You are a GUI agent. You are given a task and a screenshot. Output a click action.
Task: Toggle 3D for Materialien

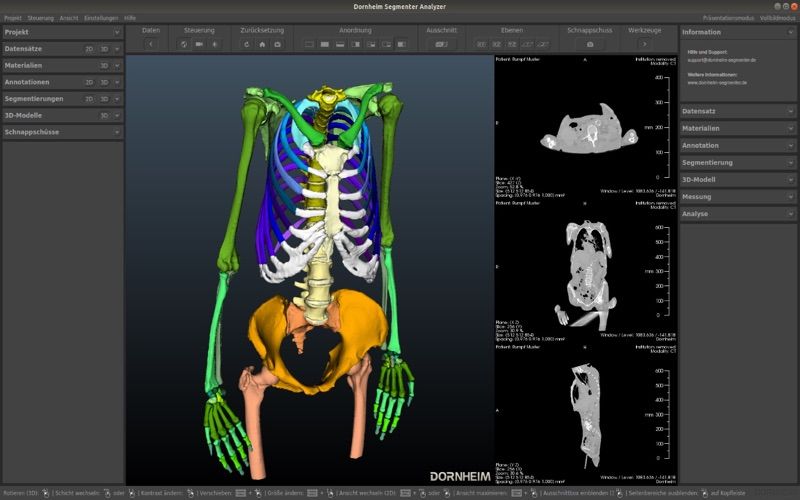click(104, 66)
